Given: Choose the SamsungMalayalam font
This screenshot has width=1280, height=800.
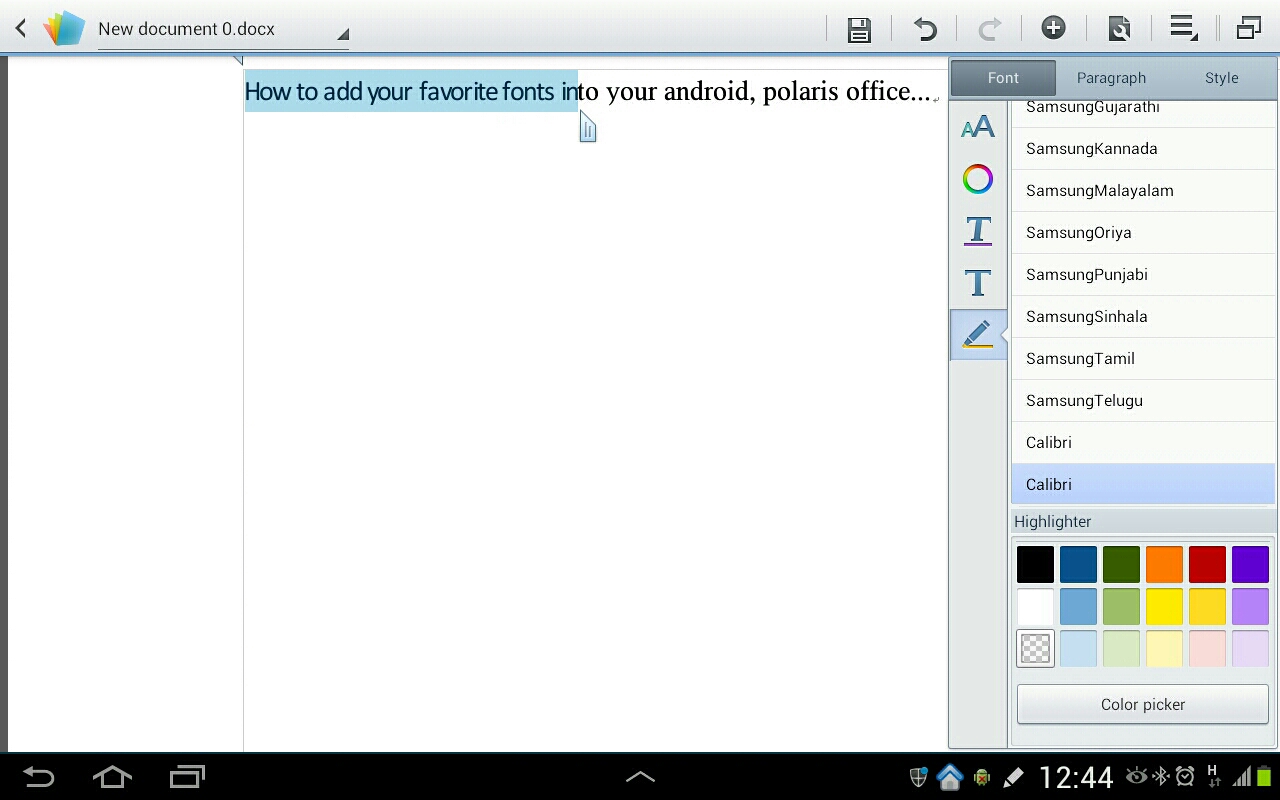Looking at the screenshot, I should pyautogui.click(x=1143, y=190).
